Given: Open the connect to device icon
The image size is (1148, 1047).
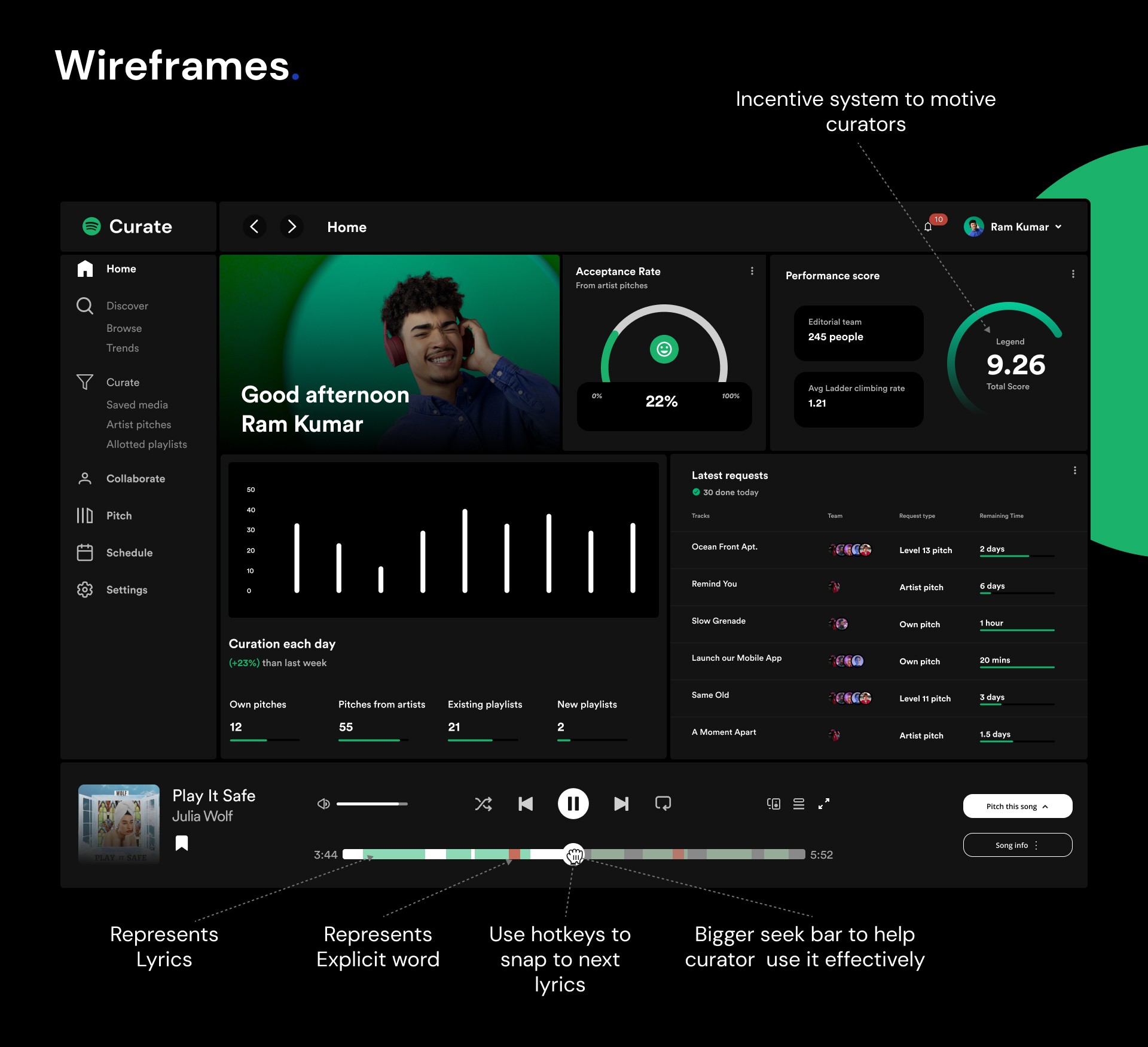Looking at the screenshot, I should pyautogui.click(x=774, y=804).
